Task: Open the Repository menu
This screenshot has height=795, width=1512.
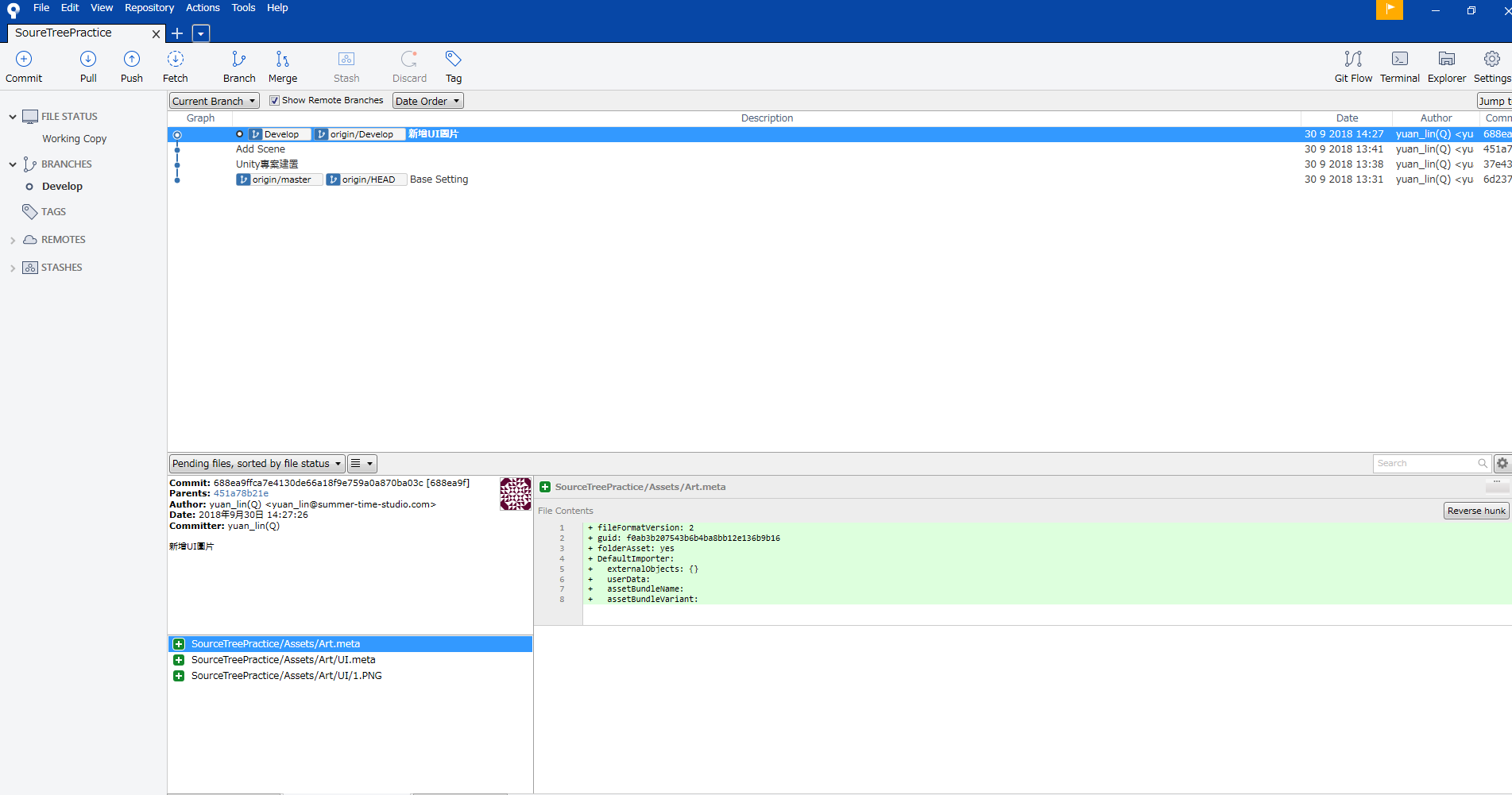Action: point(149,8)
